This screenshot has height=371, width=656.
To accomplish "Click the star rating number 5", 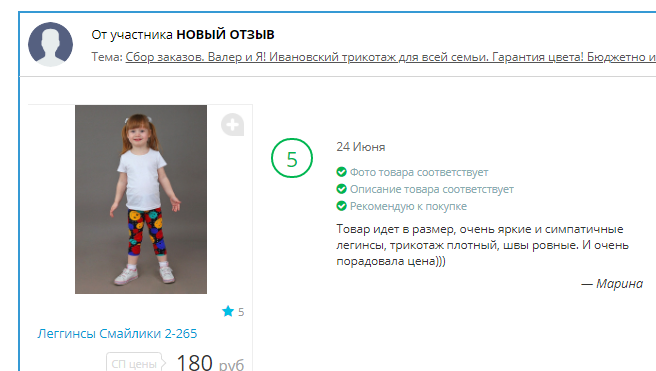I will click(241, 312).
